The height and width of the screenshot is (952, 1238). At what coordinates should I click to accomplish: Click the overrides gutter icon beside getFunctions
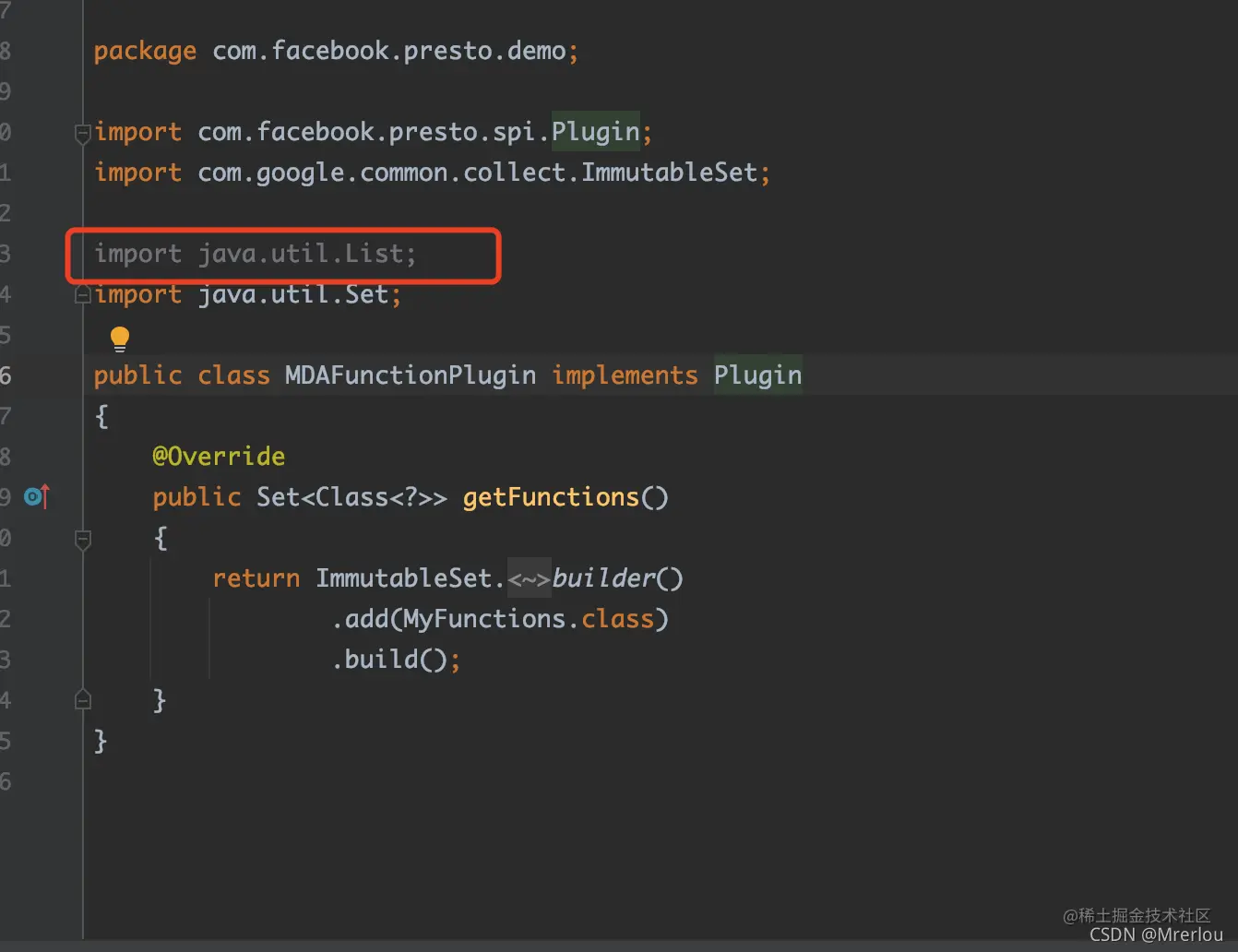tap(36, 496)
